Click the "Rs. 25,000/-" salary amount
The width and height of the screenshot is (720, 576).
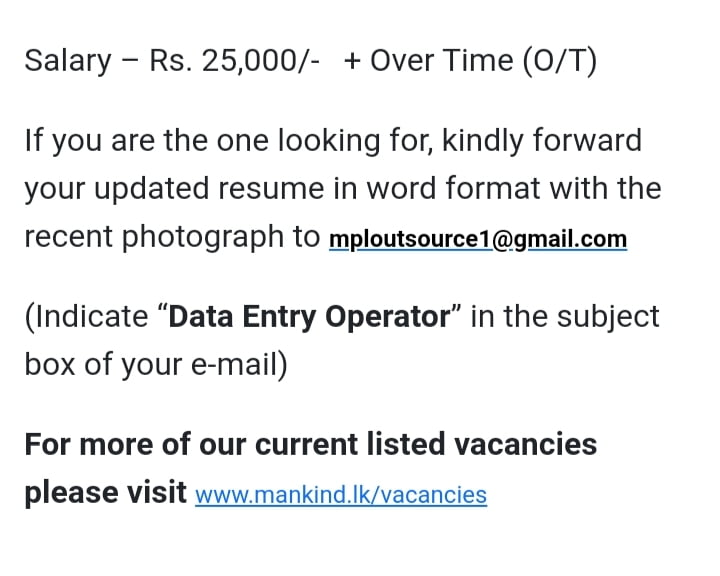[x=235, y=61]
